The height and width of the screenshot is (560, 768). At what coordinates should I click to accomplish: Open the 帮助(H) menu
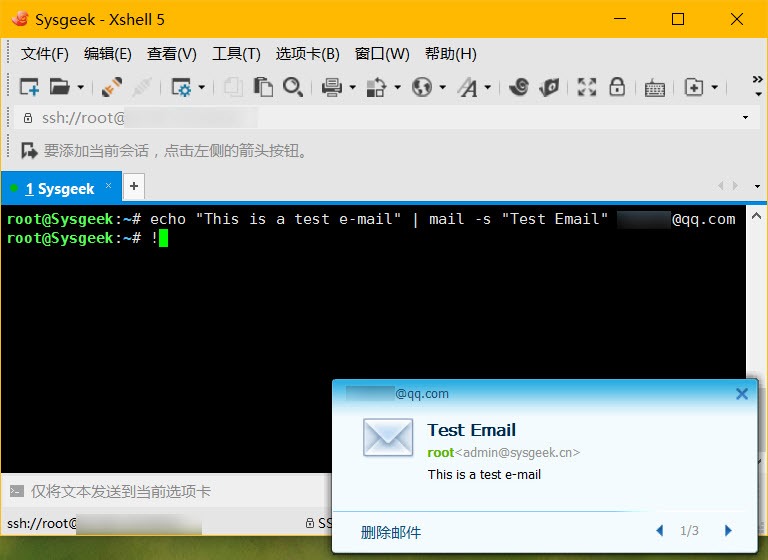(451, 53)
